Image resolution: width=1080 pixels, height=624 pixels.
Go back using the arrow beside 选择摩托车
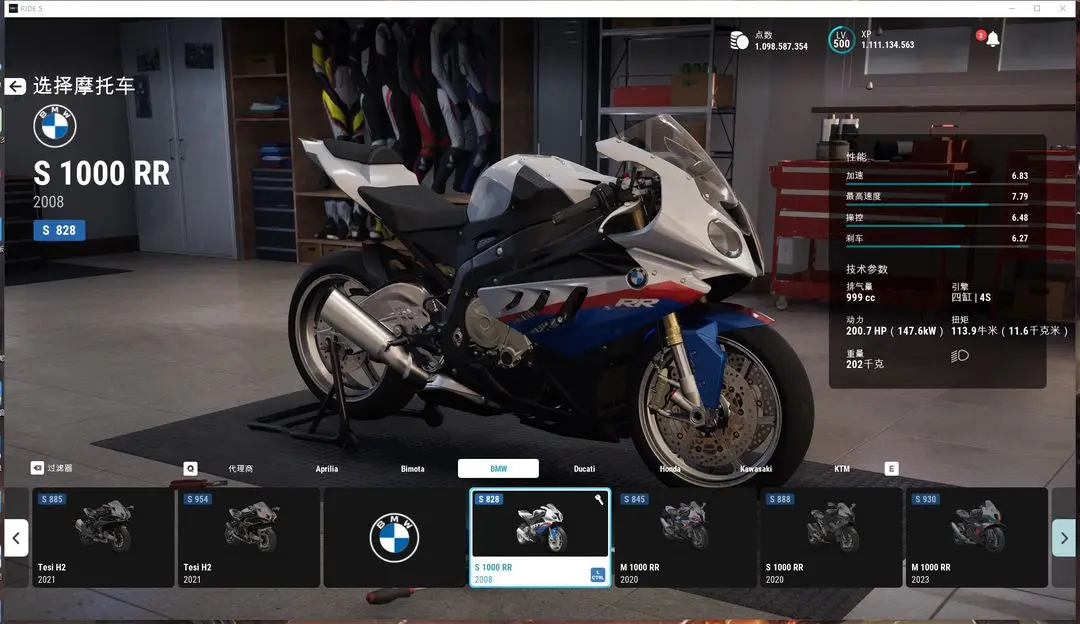tap(15, 86)
